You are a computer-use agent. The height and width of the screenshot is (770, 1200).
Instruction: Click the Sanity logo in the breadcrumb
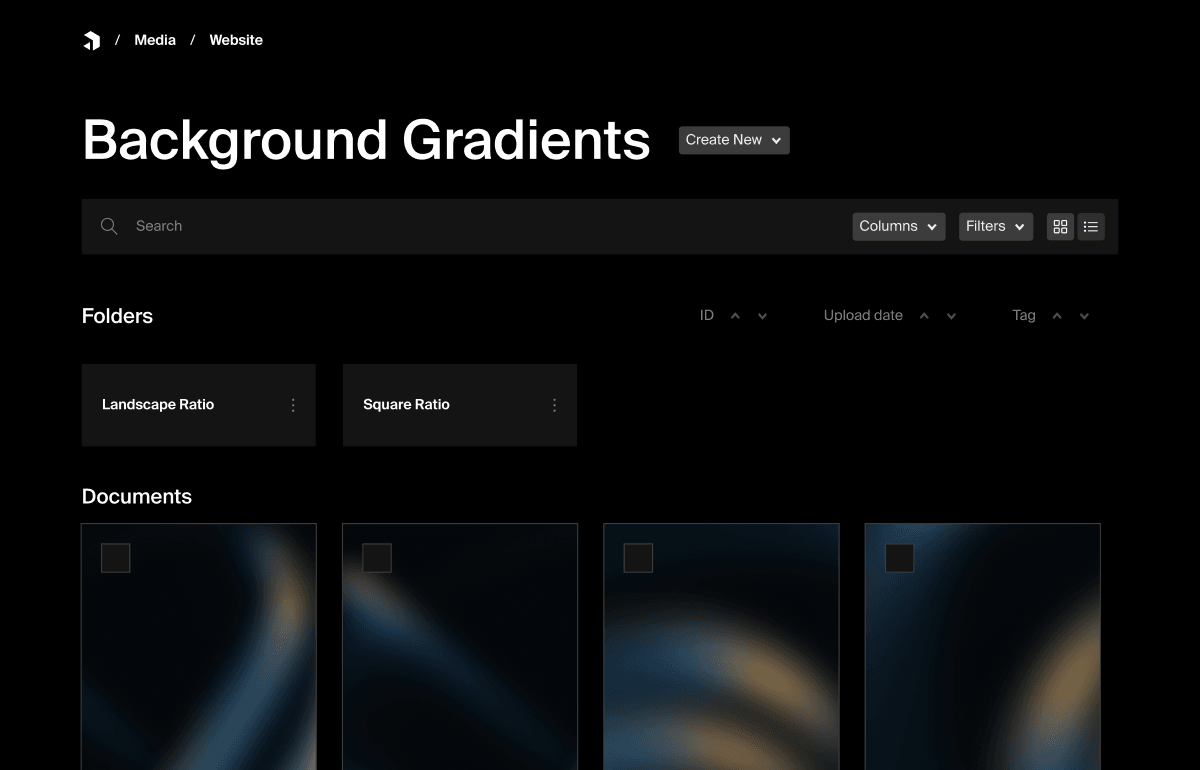coord(92,40)
